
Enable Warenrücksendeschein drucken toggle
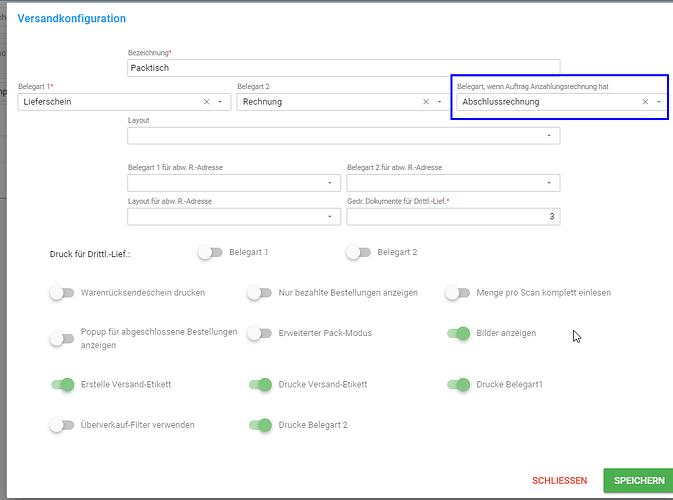click(x=62, y=293)
